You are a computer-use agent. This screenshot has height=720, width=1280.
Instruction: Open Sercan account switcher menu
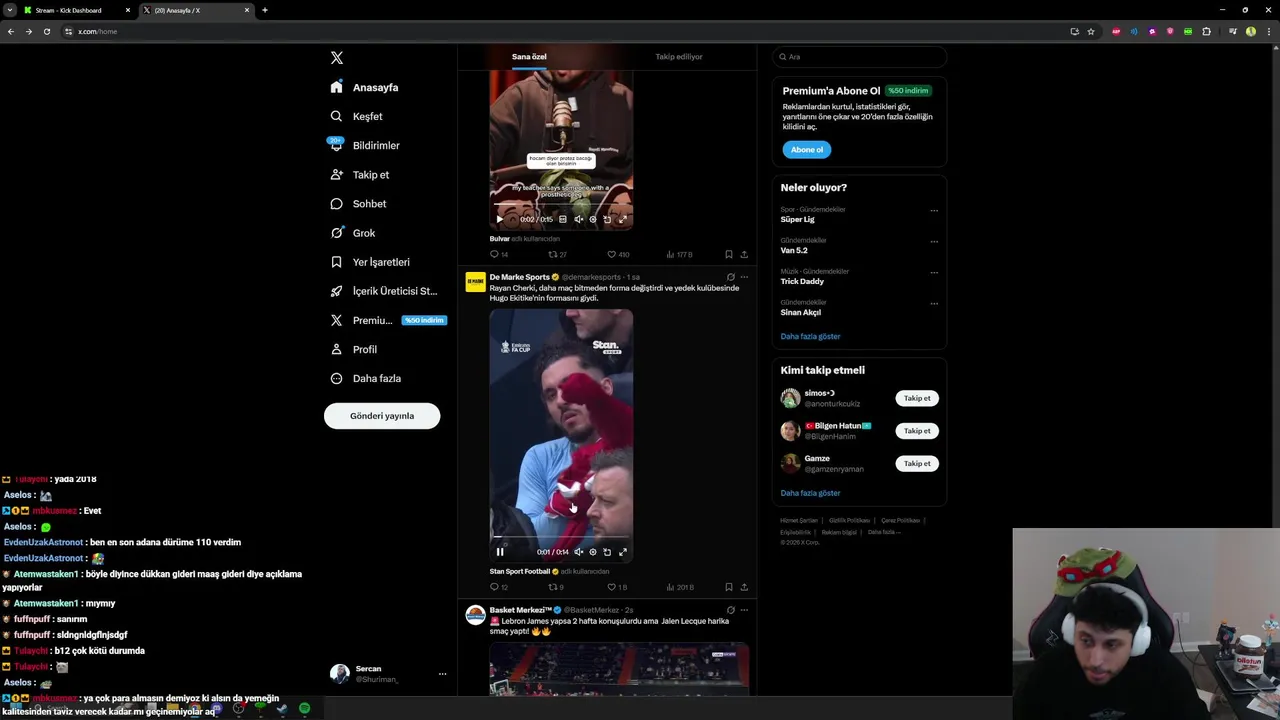coord(389,674)
